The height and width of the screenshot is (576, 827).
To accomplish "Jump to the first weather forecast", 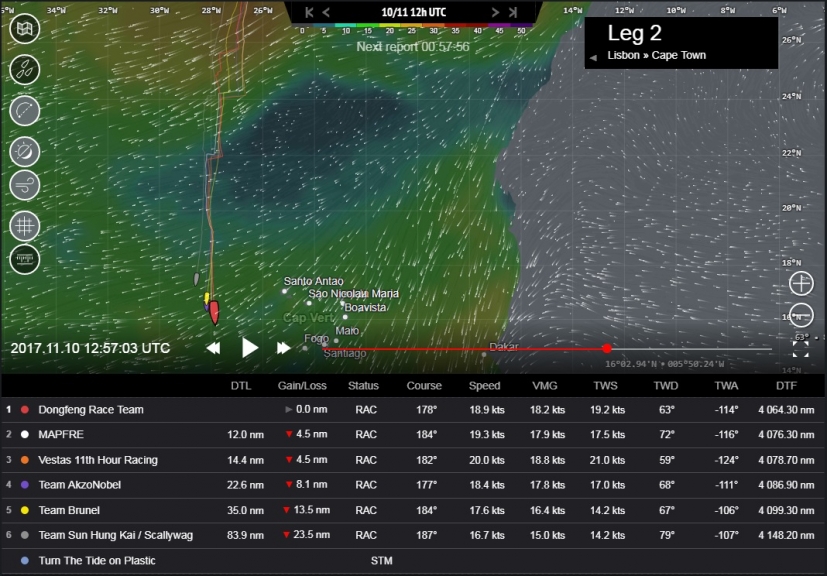I will [310, 12].
